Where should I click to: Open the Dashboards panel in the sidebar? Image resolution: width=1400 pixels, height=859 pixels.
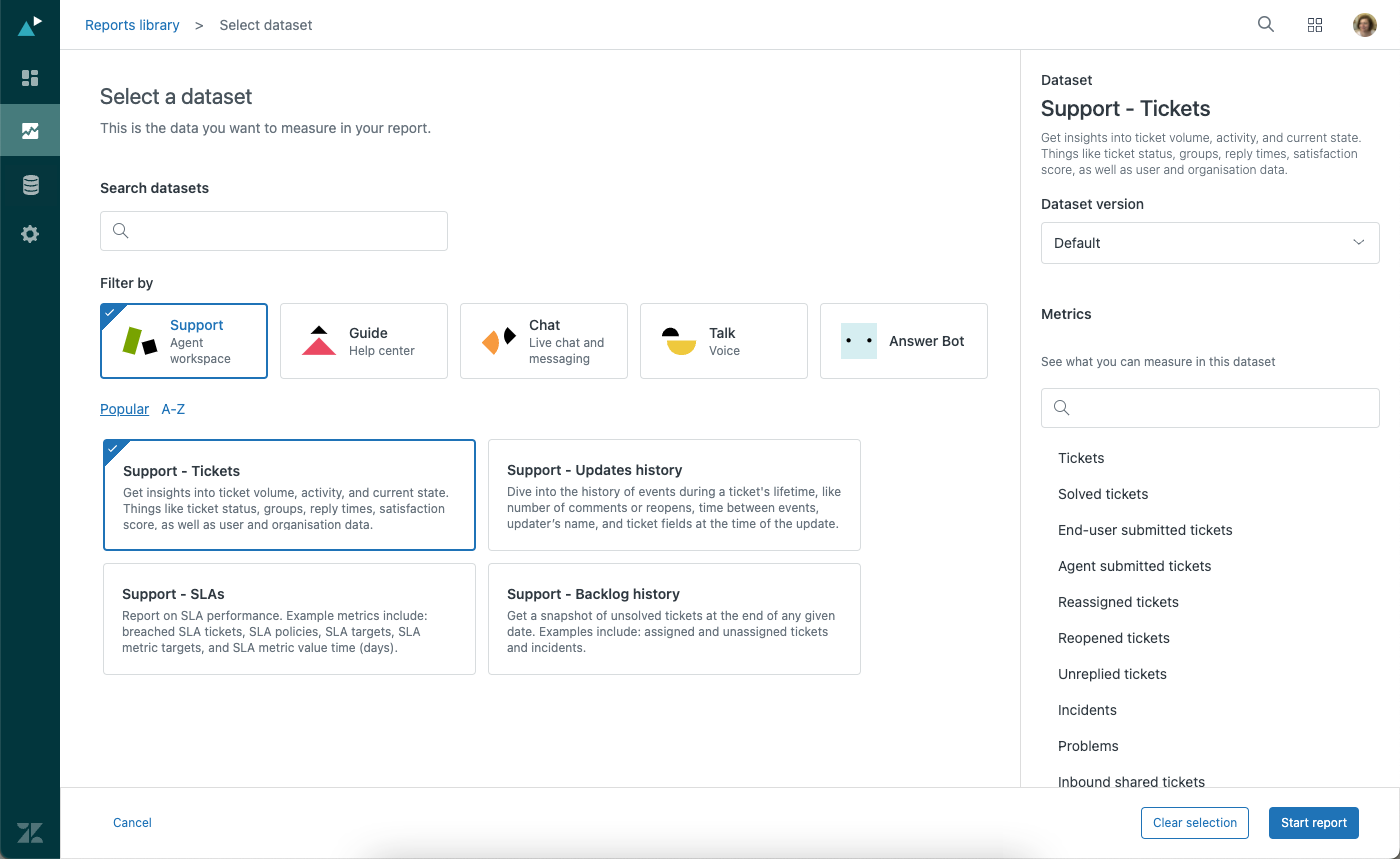click(x=30, y=78)
